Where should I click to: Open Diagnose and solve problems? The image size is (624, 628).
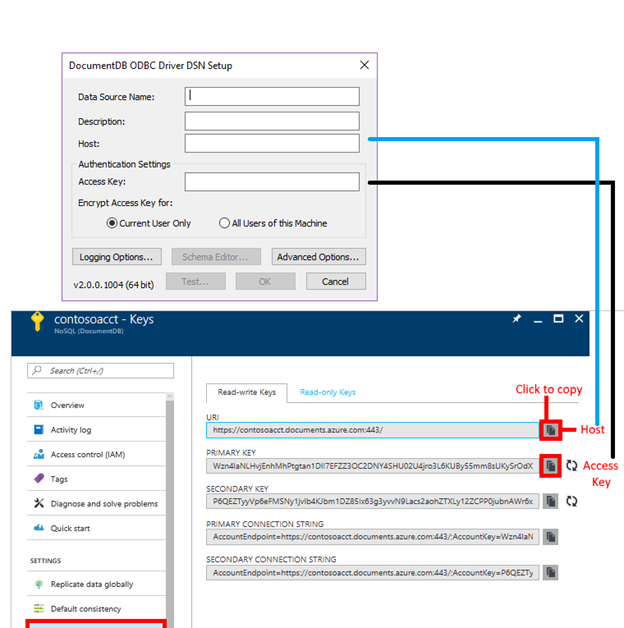[x=96, y=503]
